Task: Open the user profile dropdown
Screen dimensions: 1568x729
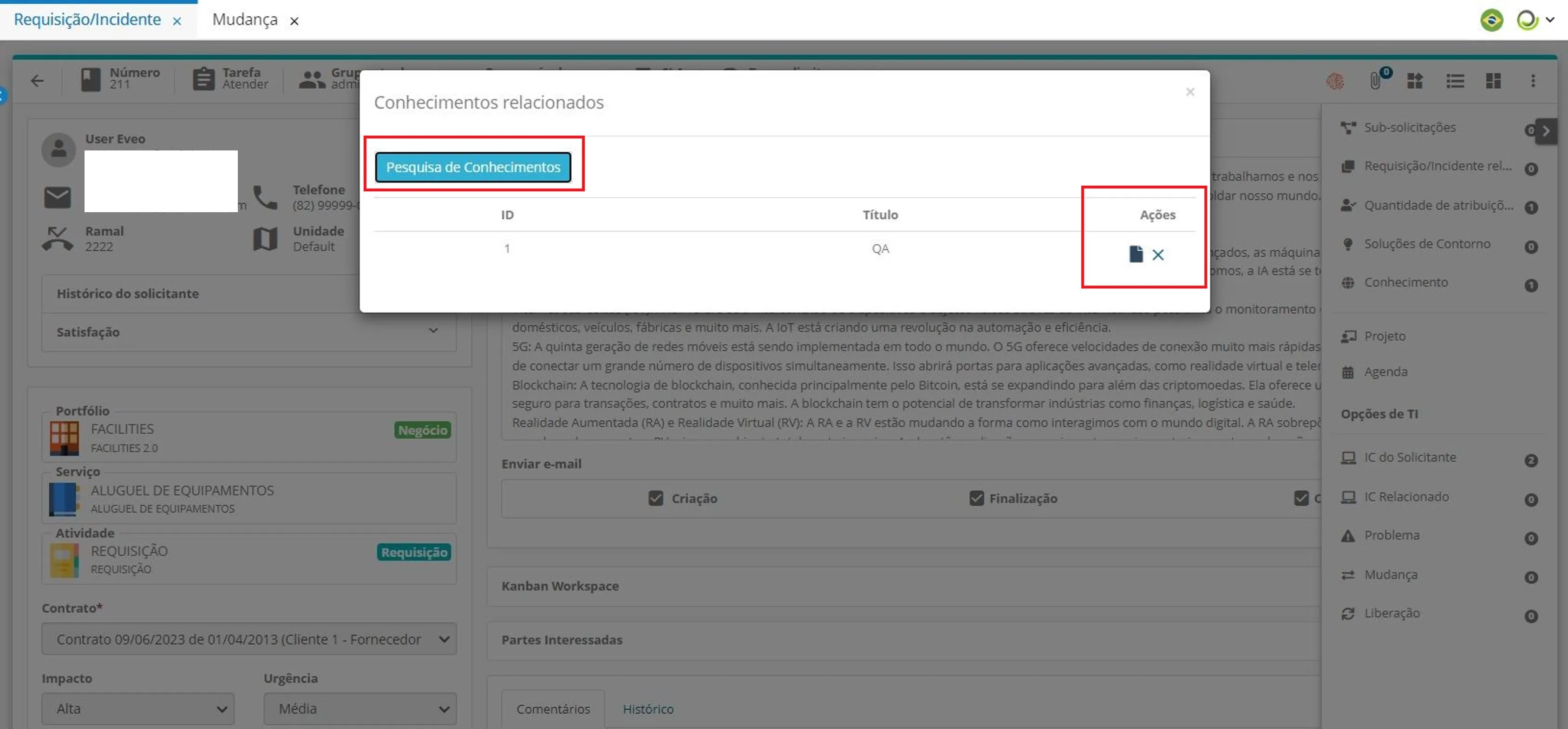Action: coord(1535,20)
